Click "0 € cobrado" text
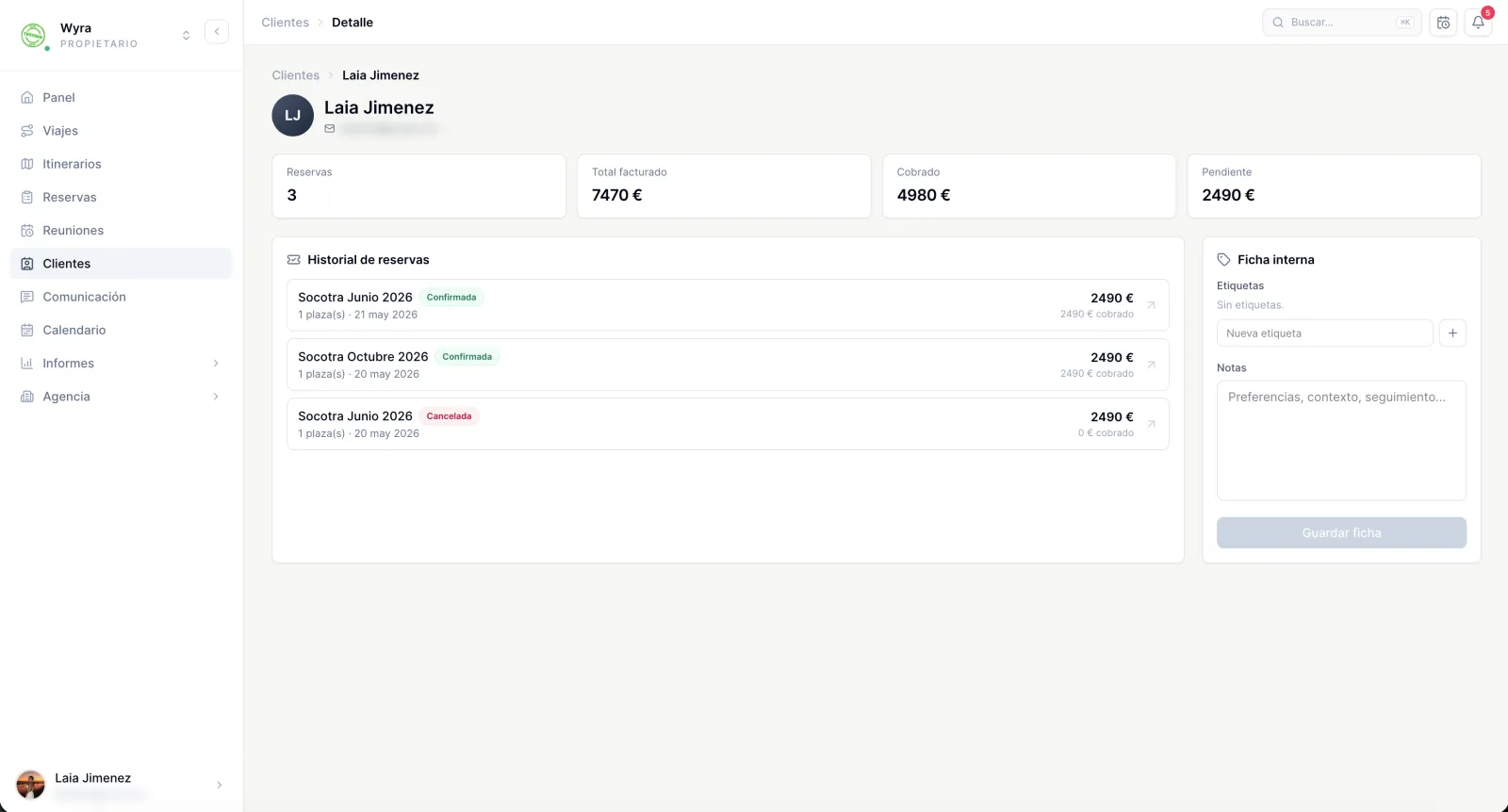Viewport: 1508px width, 812px height. click(x=1106, y=433)
